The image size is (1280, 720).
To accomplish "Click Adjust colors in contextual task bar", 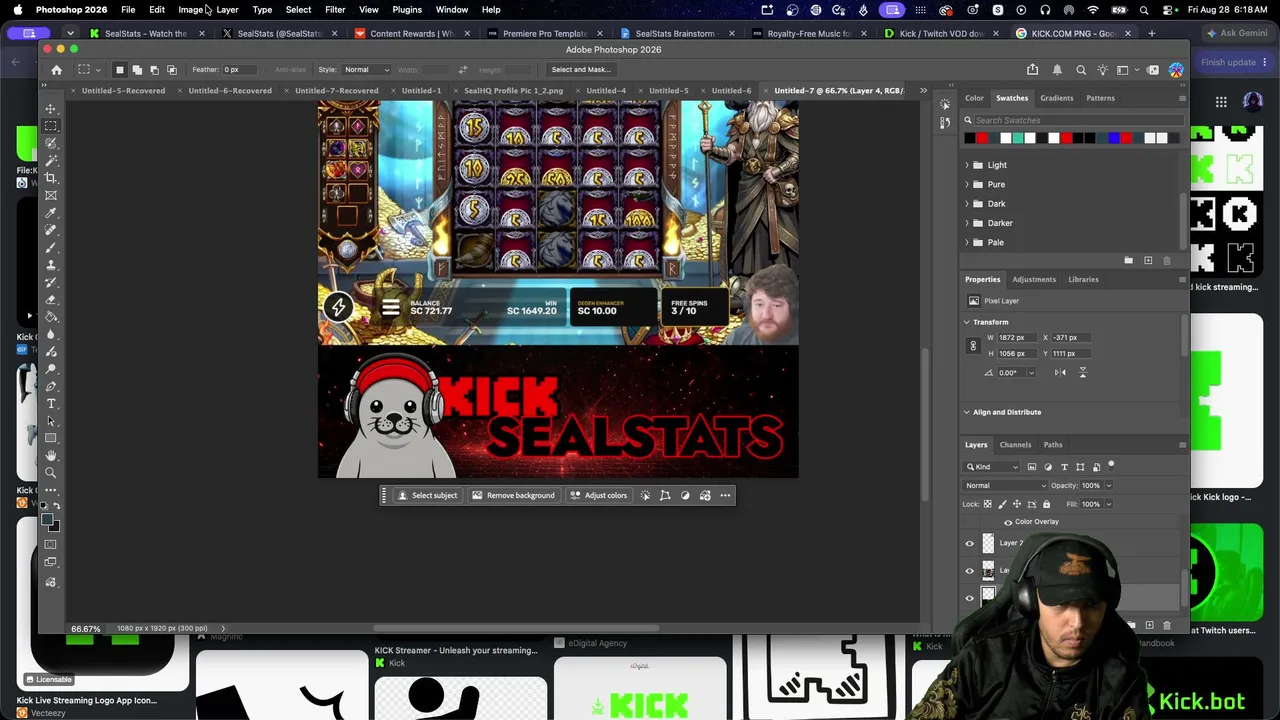I will click(x=598, y=495).
